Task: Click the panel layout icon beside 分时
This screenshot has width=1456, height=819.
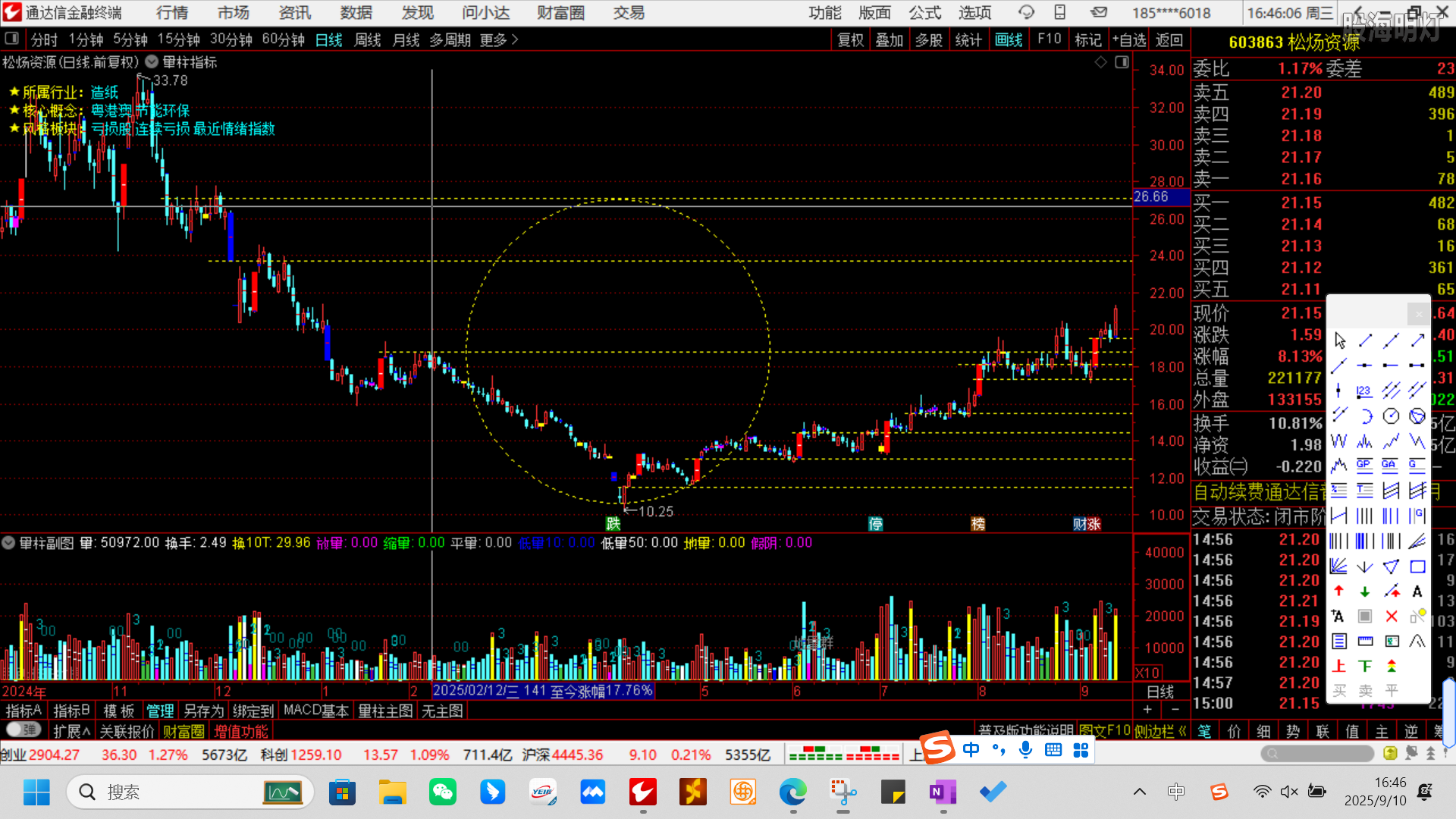Action: 11,39
